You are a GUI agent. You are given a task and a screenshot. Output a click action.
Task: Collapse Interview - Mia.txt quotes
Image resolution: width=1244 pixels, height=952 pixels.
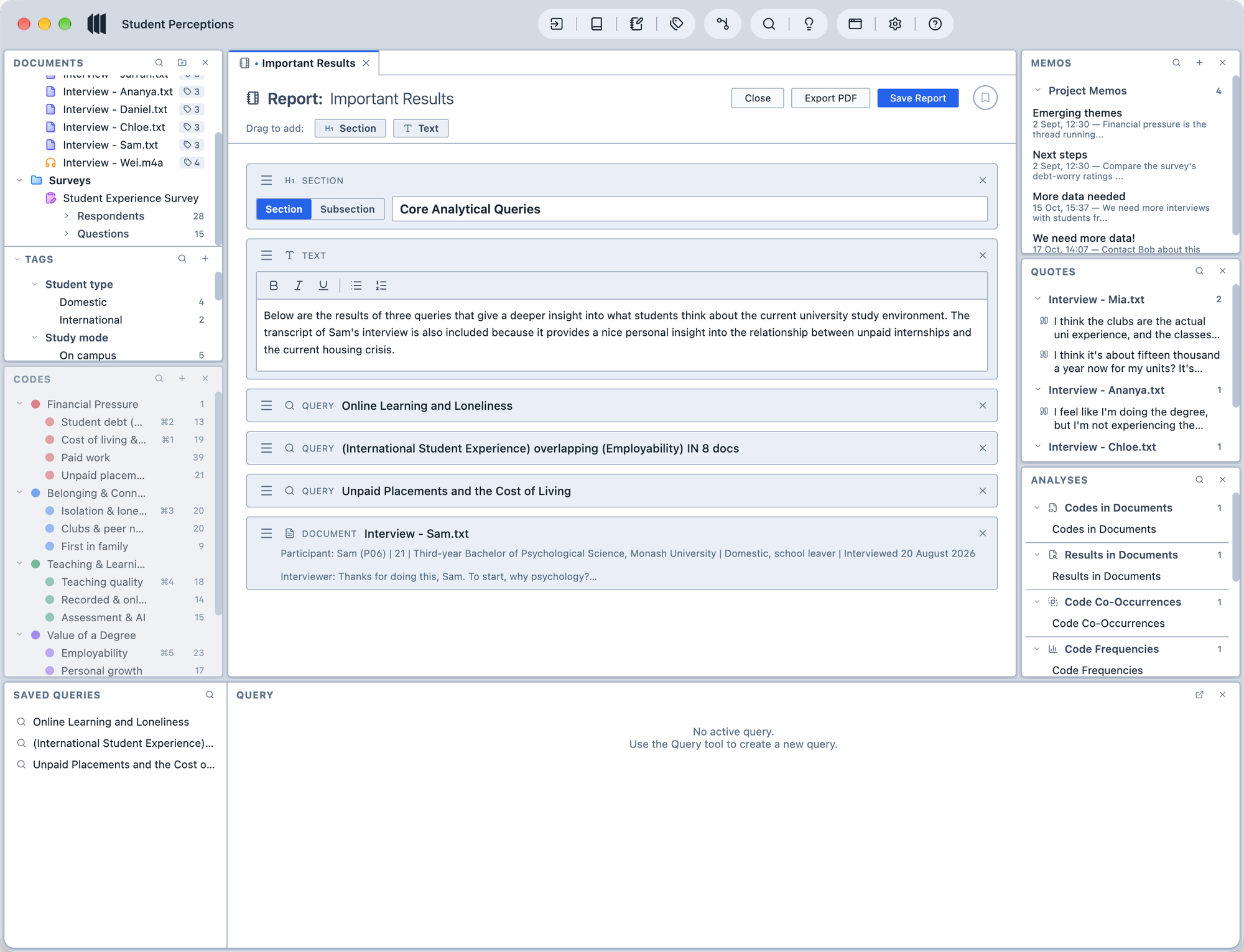point(1037,299)
